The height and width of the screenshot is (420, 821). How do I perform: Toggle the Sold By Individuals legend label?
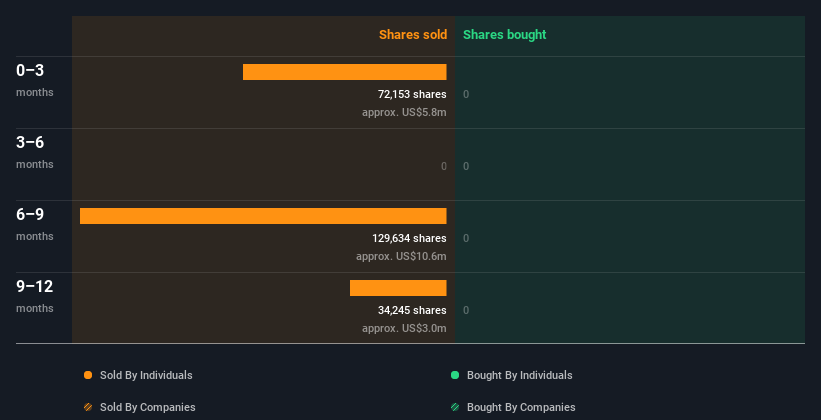pos(146,375)
